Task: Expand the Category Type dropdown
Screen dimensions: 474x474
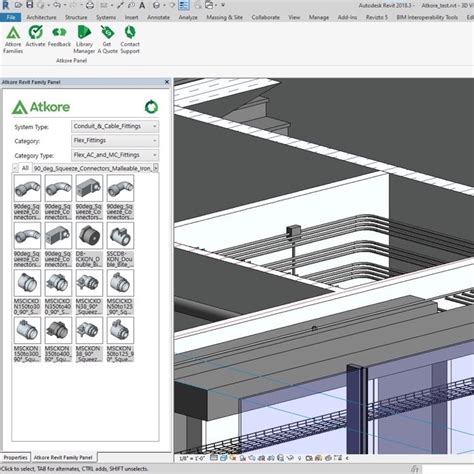Action: pos(115,155)
